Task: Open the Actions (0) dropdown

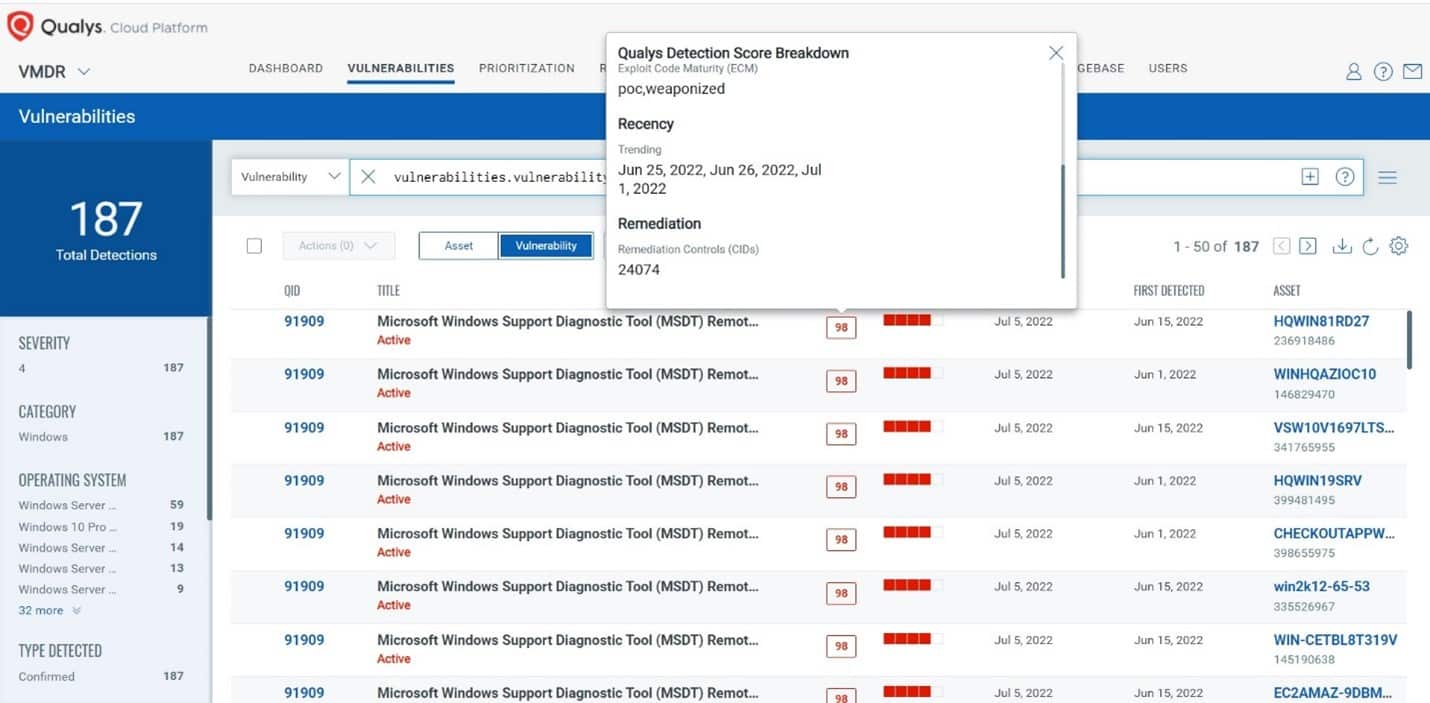Action: pyautogui.click(x=339, y=246)
